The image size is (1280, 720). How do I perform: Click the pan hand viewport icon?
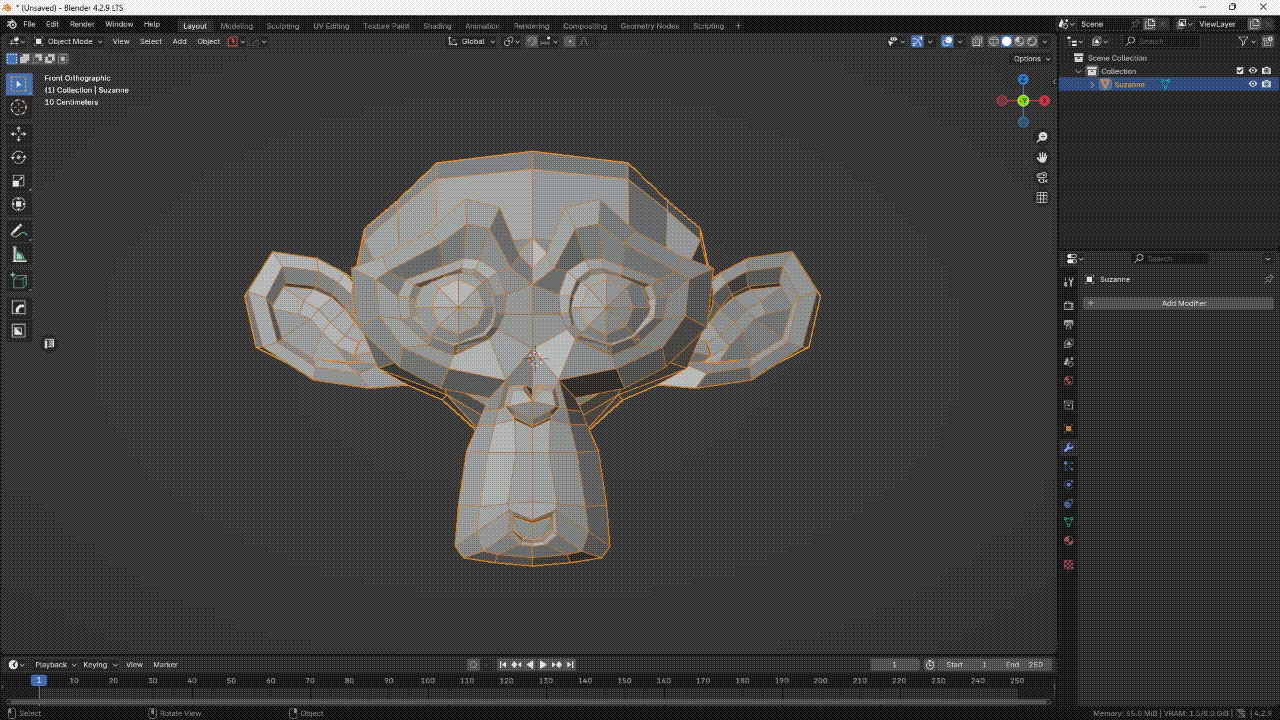tap(1041, 157)
